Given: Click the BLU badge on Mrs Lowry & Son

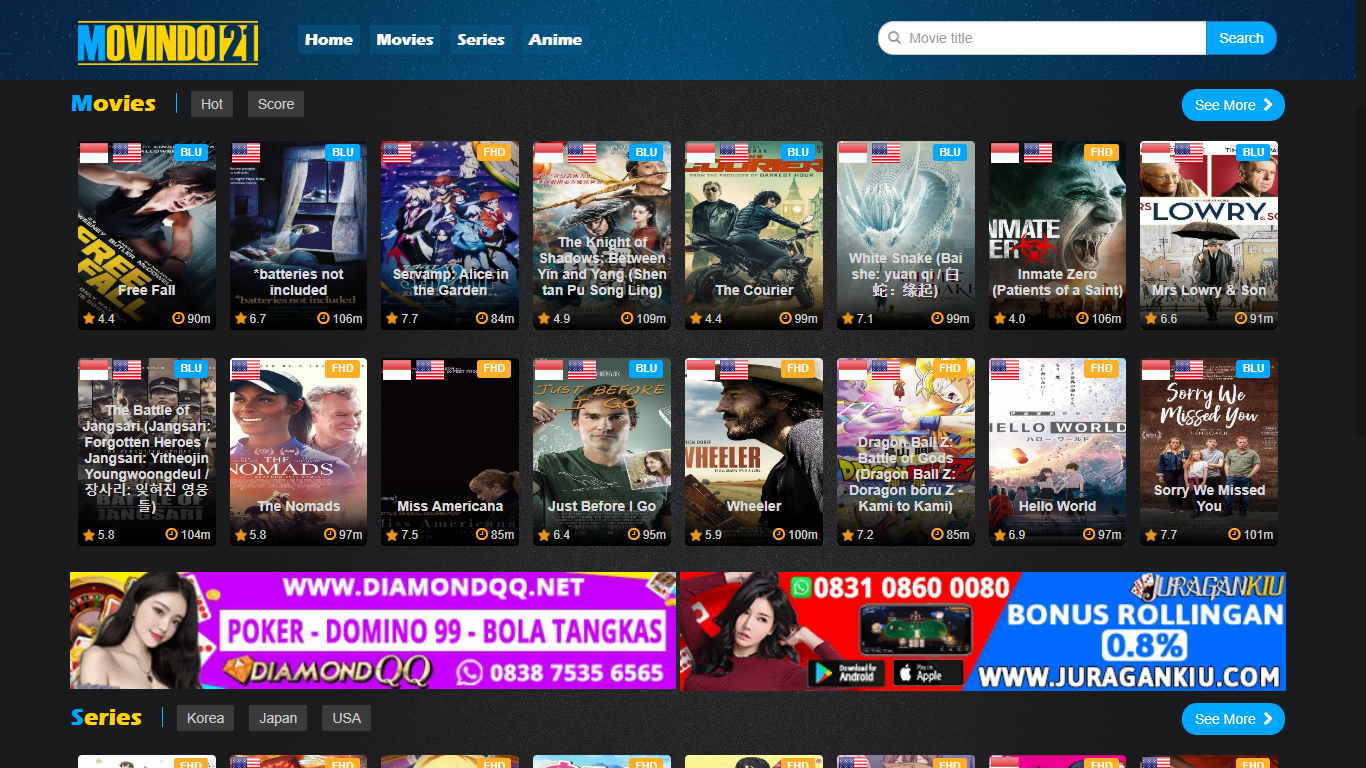Looking at the screenshot, I should click(x=1253, y=152).
